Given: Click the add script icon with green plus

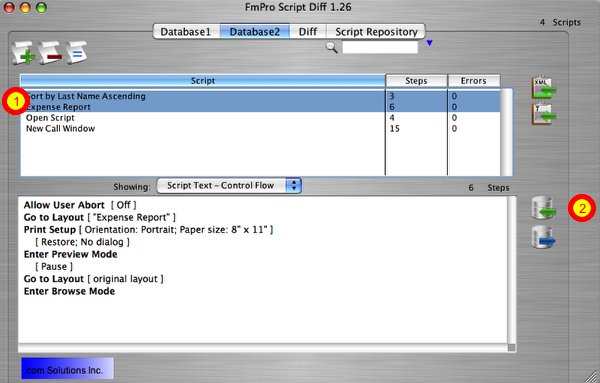Looking at the screenshot, I should click(24, 53).
